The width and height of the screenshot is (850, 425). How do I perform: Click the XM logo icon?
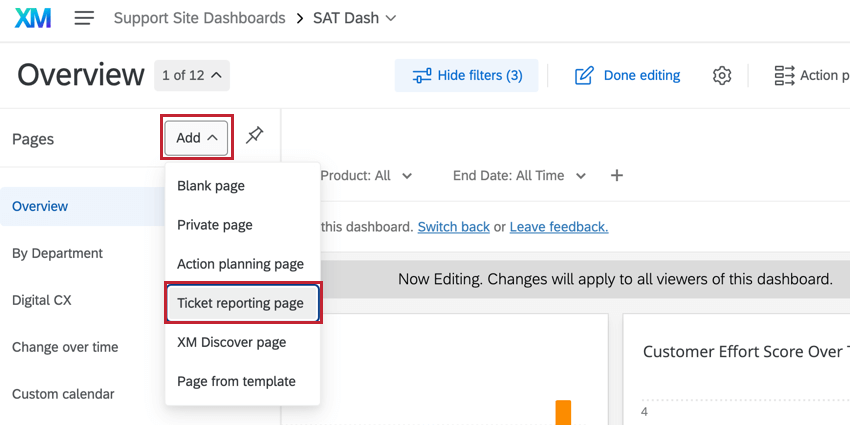pos(33,18)
